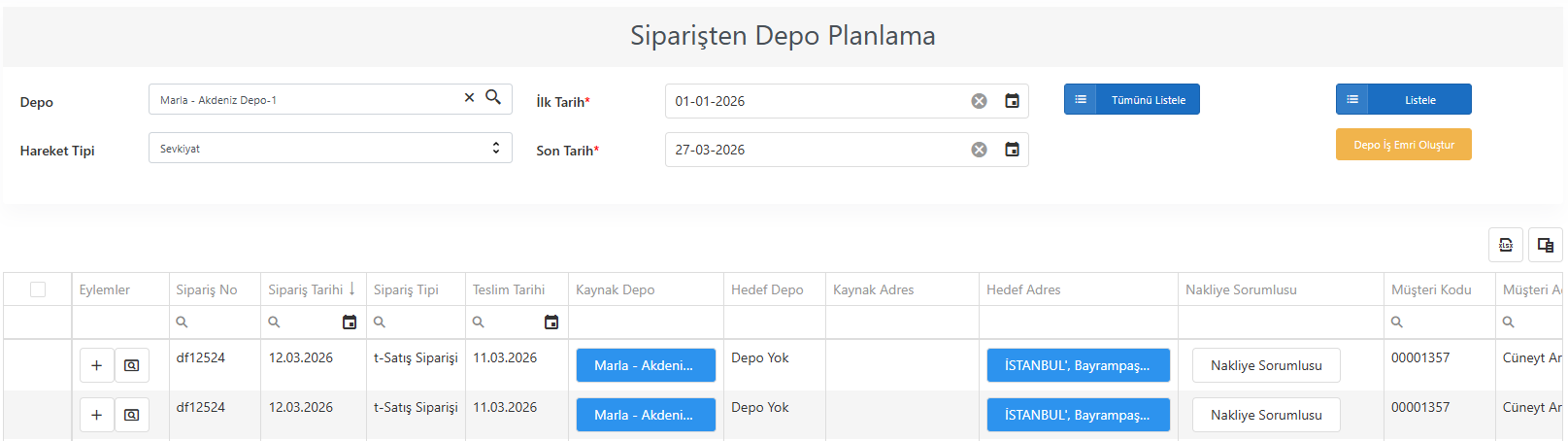Screen dimensions: 1568x441
Task: Focus the Müşteri Kodu filter field
Action: [1440, 322]
